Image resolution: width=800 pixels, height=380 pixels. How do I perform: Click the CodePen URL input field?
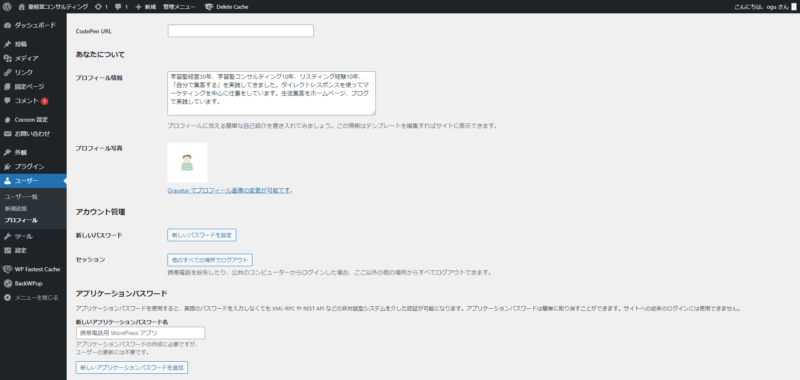240,31
